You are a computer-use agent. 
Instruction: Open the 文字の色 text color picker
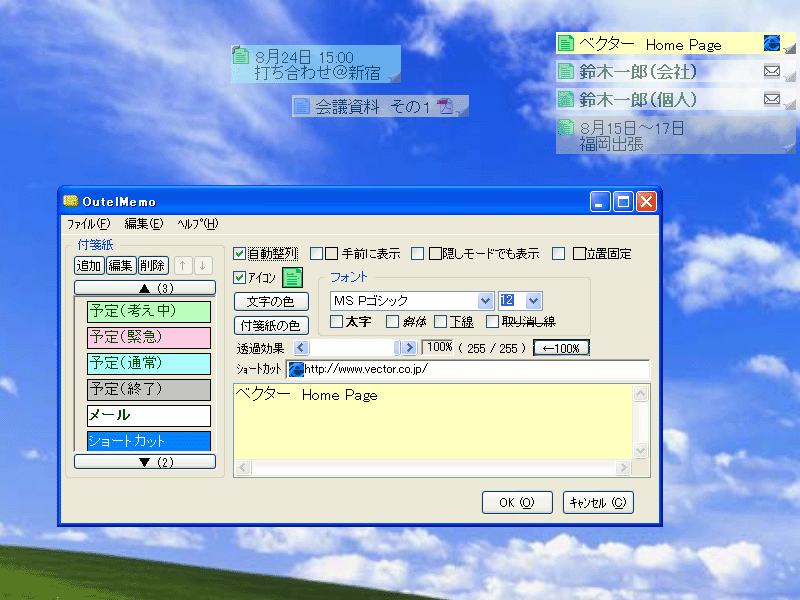[x=271, y=302]
